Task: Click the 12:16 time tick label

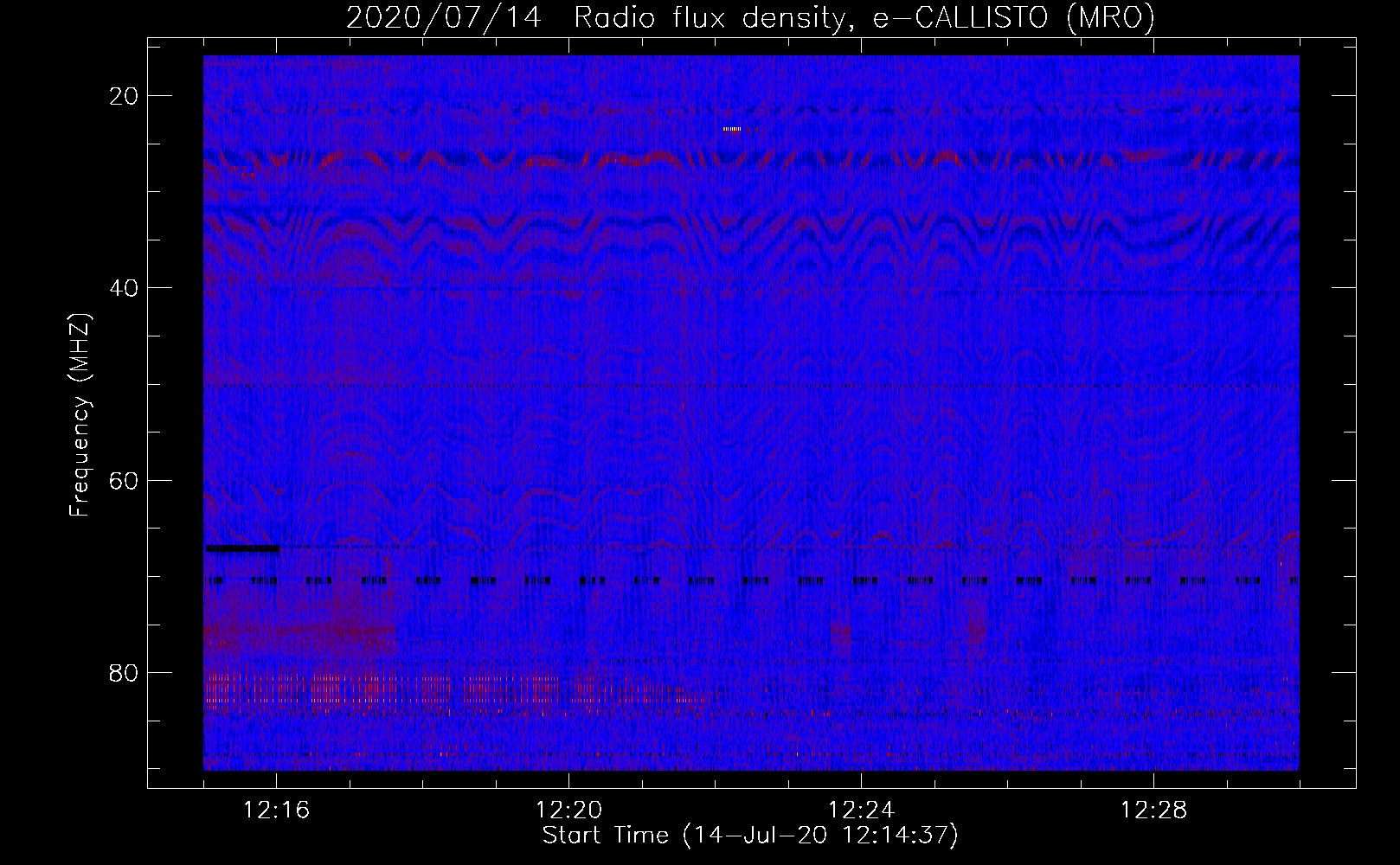Action: 277,811
